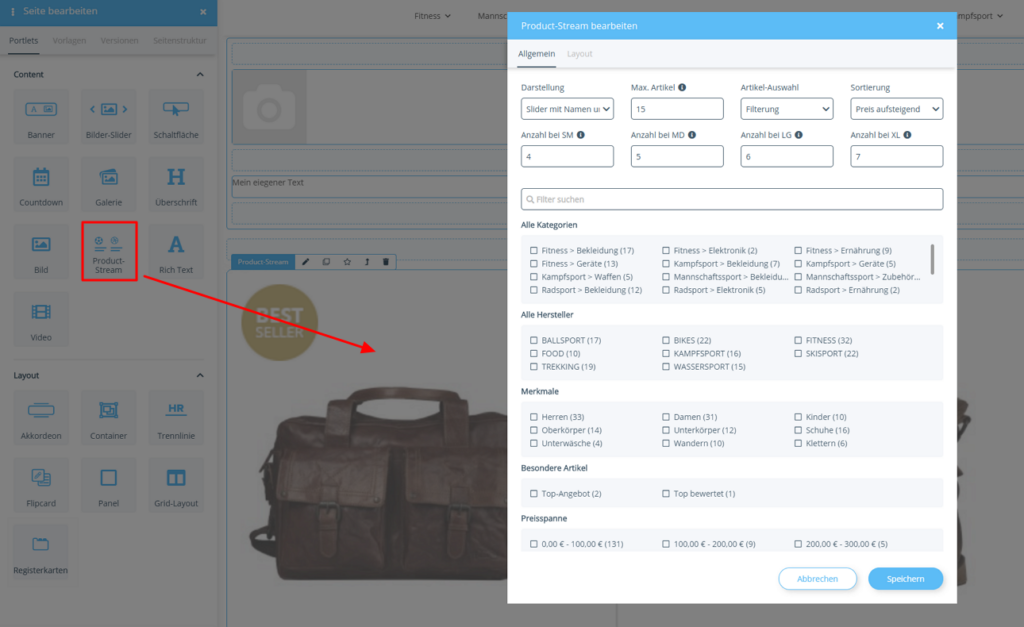This screenshot has height=627, width=1024.
Task: Open the Product-Stream pencil edit icon
Action: click(x=305, y=261)
